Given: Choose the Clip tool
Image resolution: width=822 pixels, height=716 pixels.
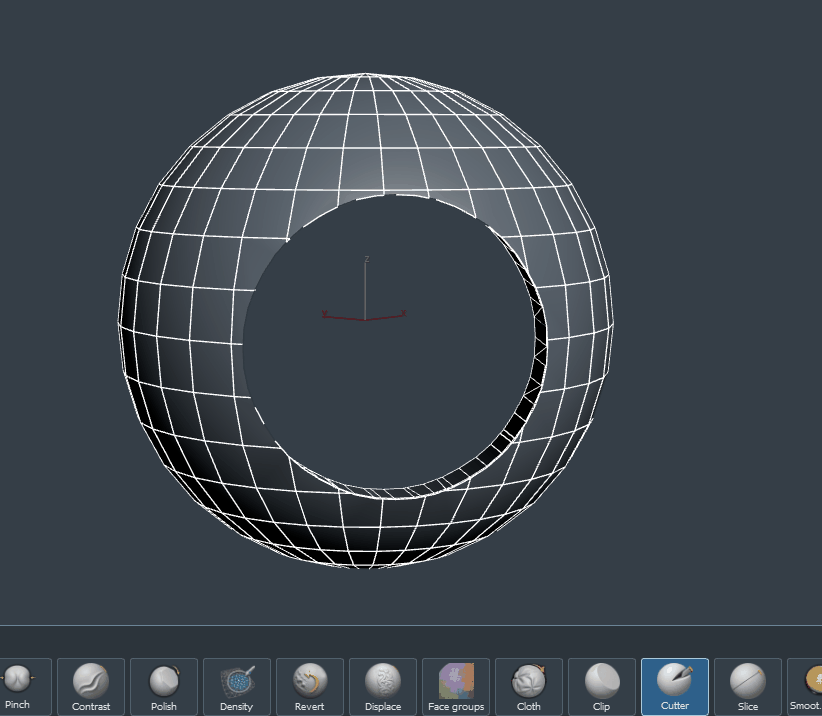Looking at the screenshot, I should (x=602, y=687).
